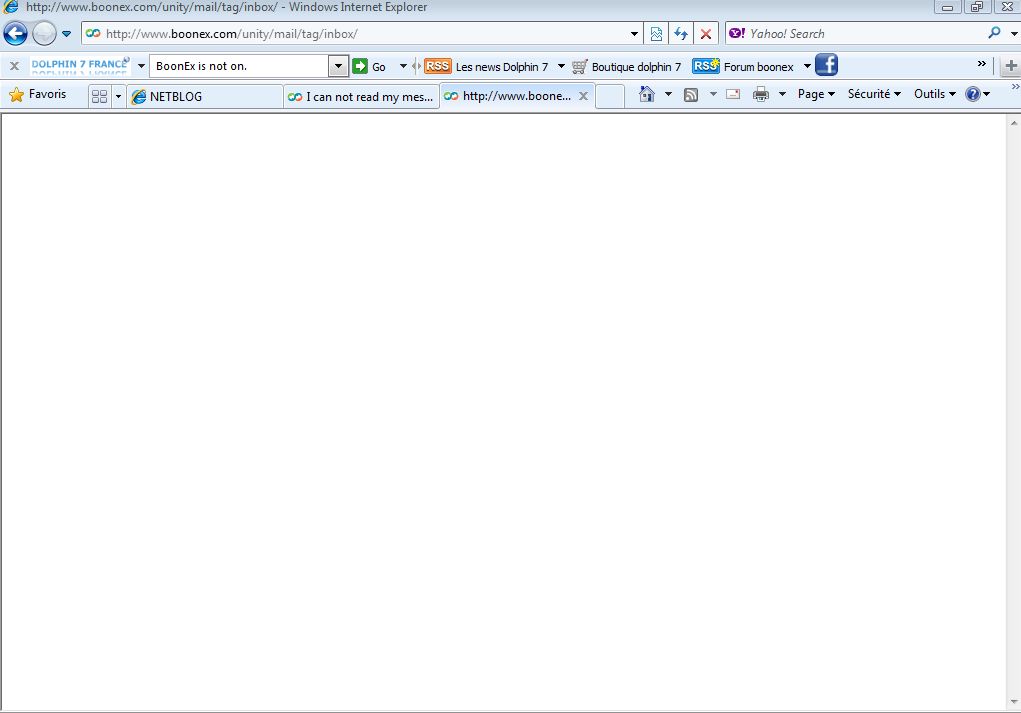The width and height of the screenshot is (1021, 713).
Task: Open the recent pages dropdown arrow
Action: [x=66, y=34]
